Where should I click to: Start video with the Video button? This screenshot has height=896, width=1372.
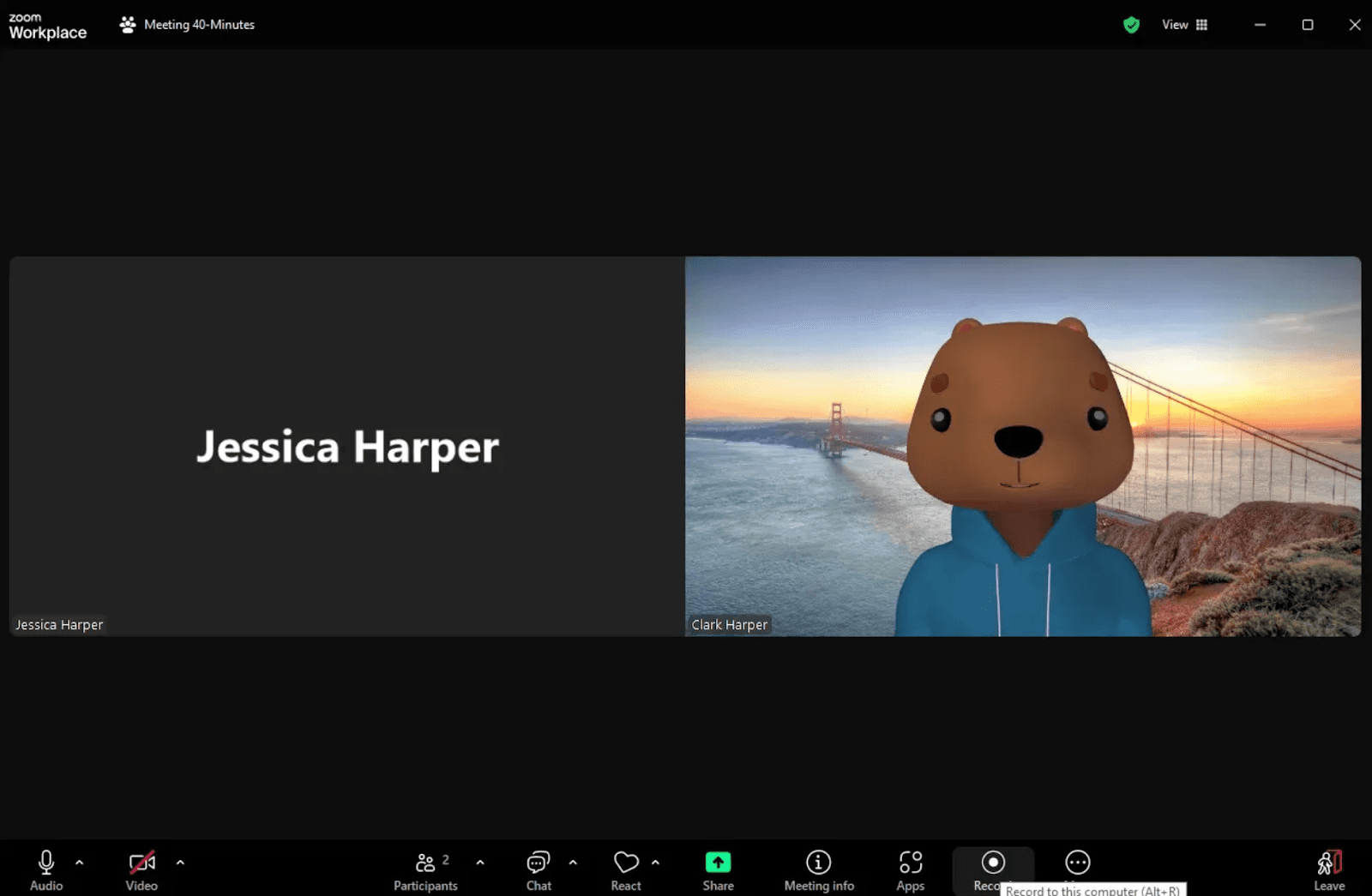(141, 870)
